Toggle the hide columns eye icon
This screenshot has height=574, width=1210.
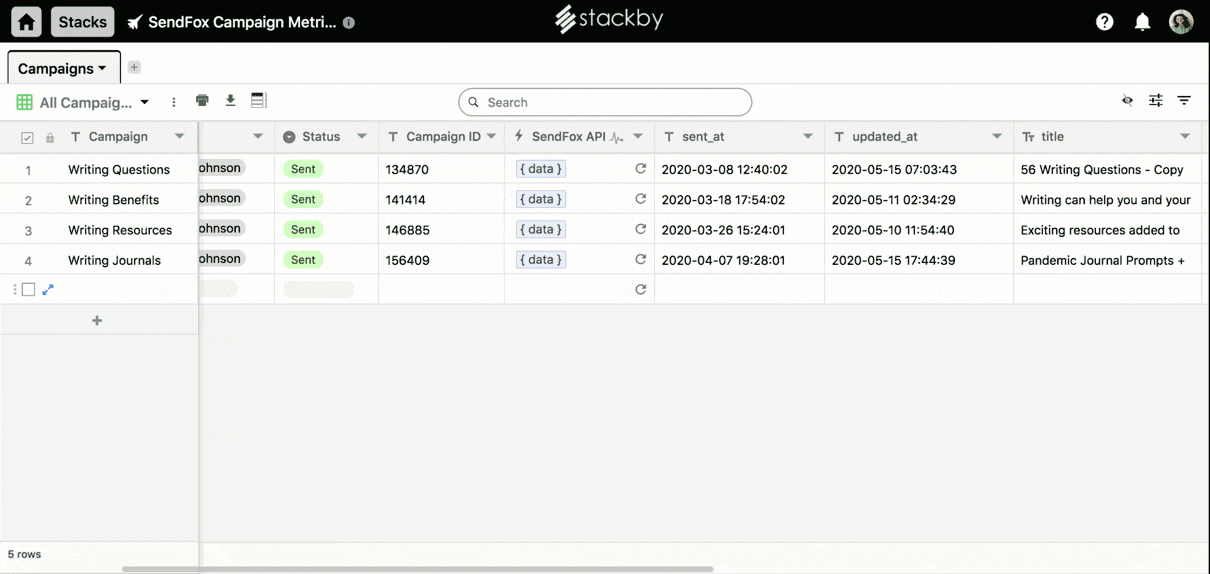(1127, 101)
